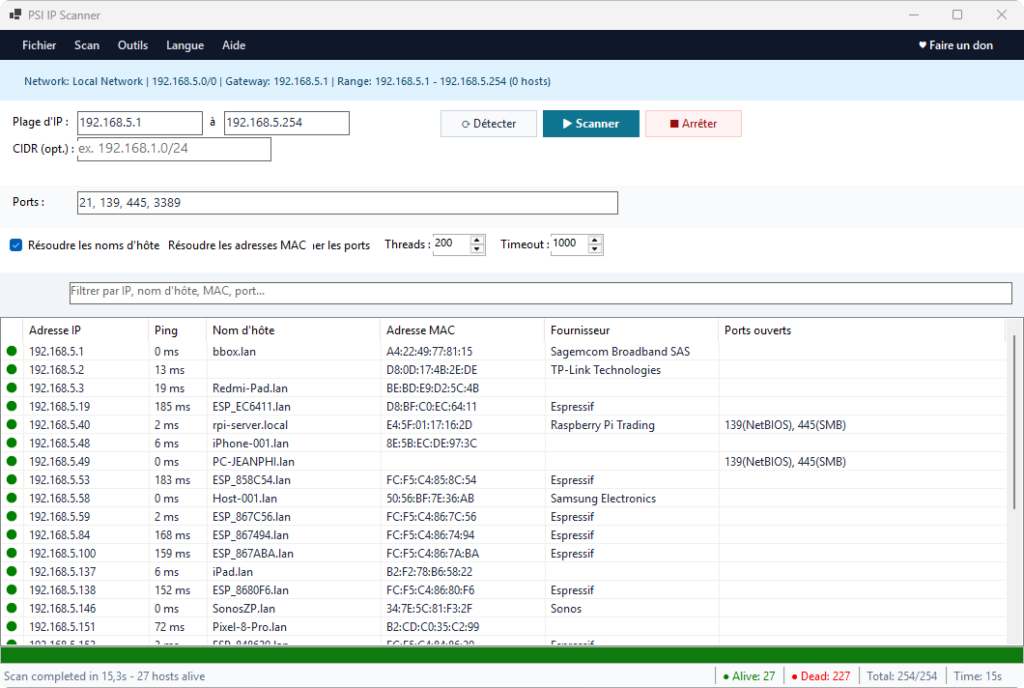The image size is (1024, 688).
Task: Click green status dot for 192.168.5.40
Action: coord(12,424)
